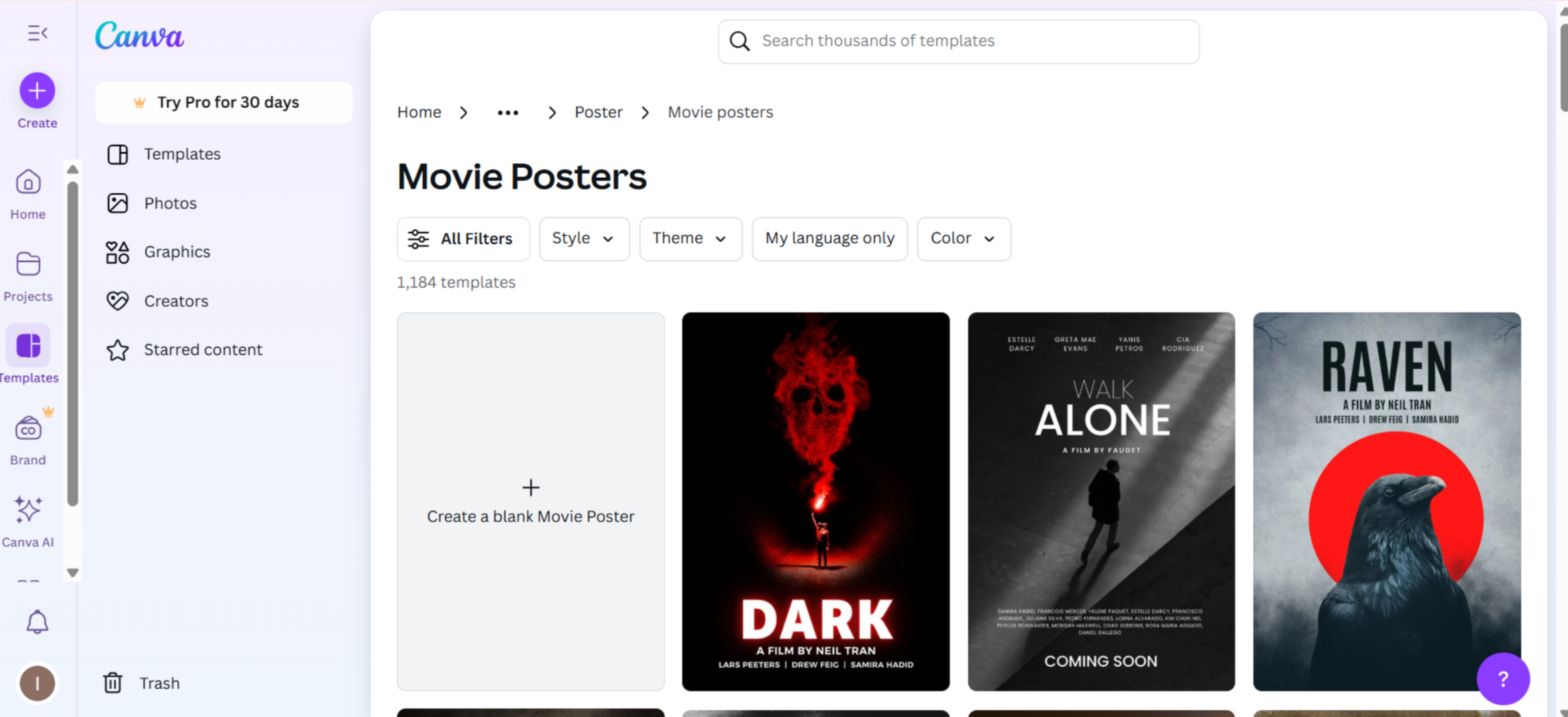
Task: Check notifications via the bell icon
Action: [x=37, y=621]
